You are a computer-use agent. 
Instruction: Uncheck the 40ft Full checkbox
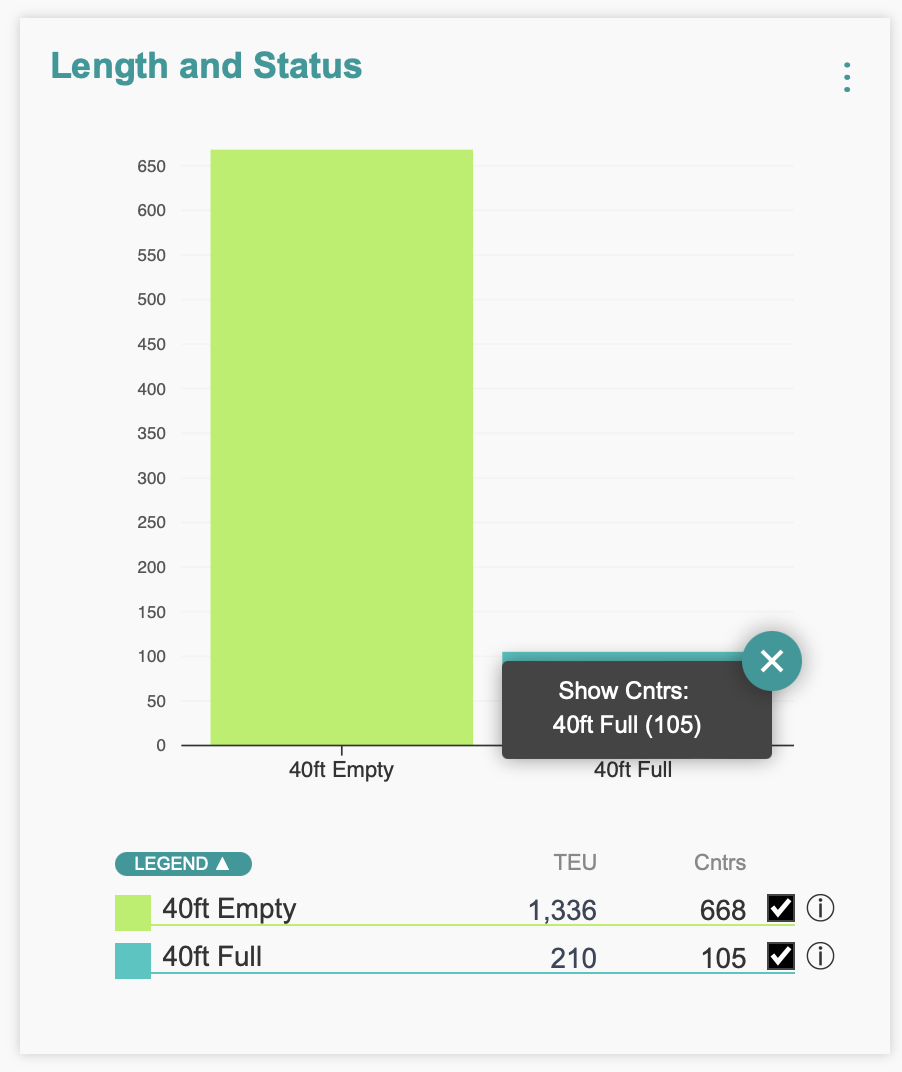[x=780, y=957]
